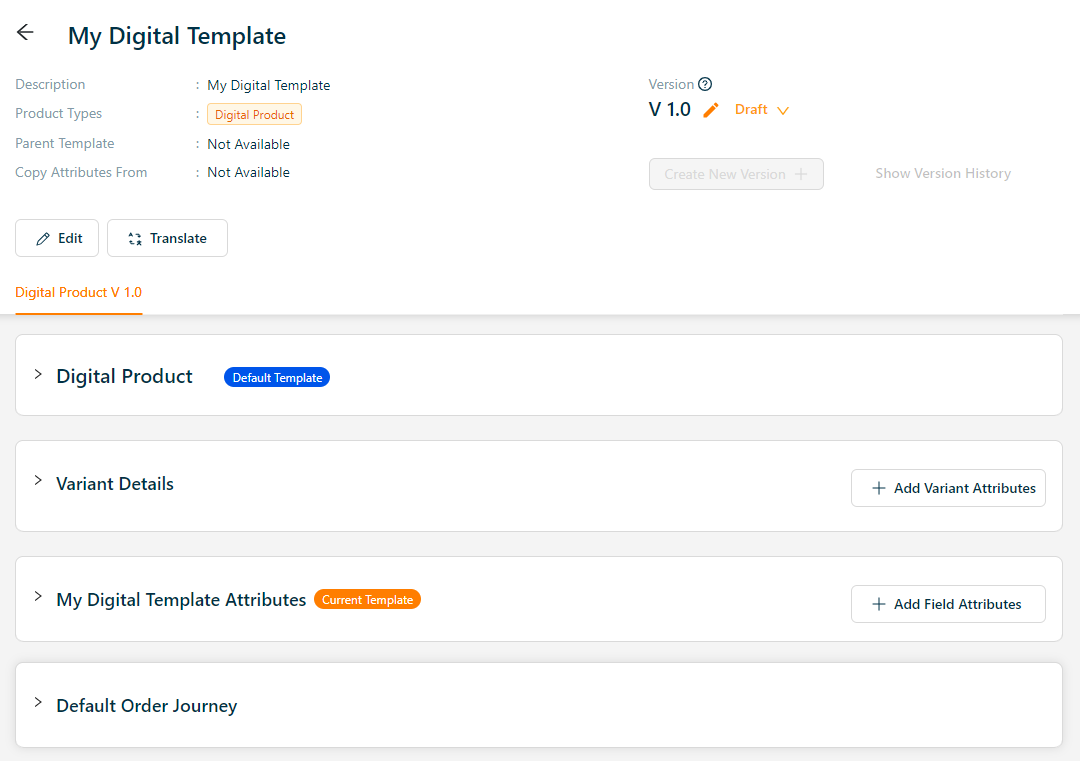Expand the Variant Details section

click(38, 481)
